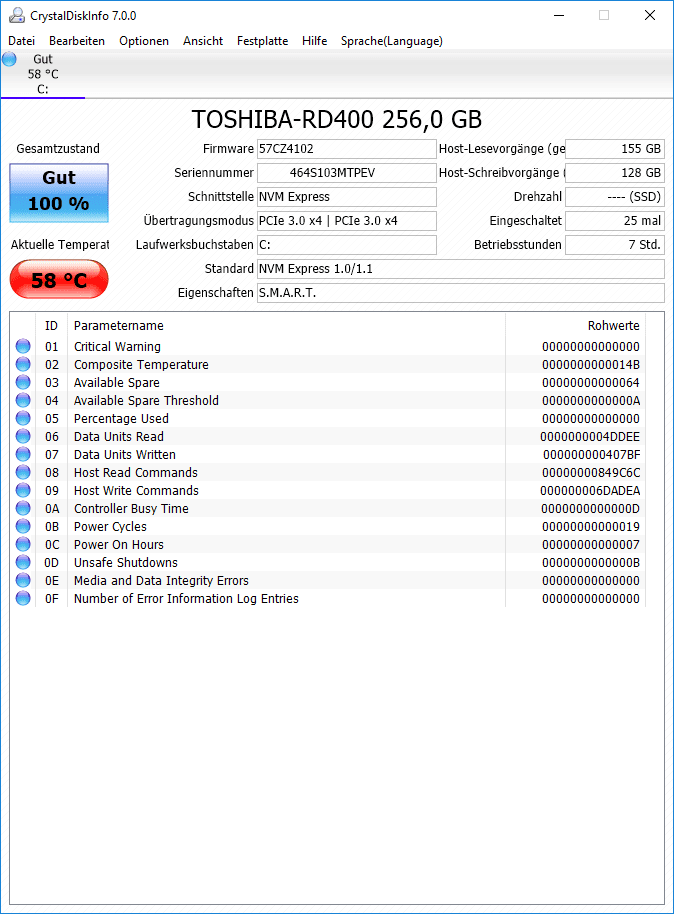This screenshot has width=674, height=914.
Task: Click the Übertragungsmodus field
Action: [x=347, y=220]
